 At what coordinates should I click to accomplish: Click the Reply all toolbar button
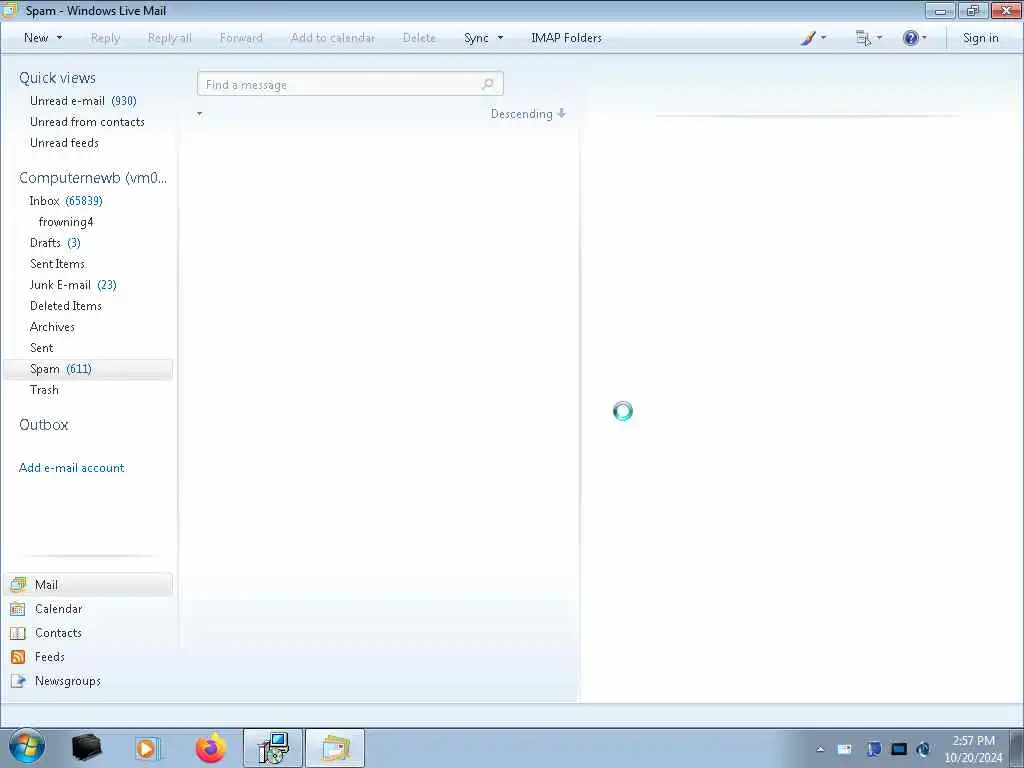coord(170,38)
